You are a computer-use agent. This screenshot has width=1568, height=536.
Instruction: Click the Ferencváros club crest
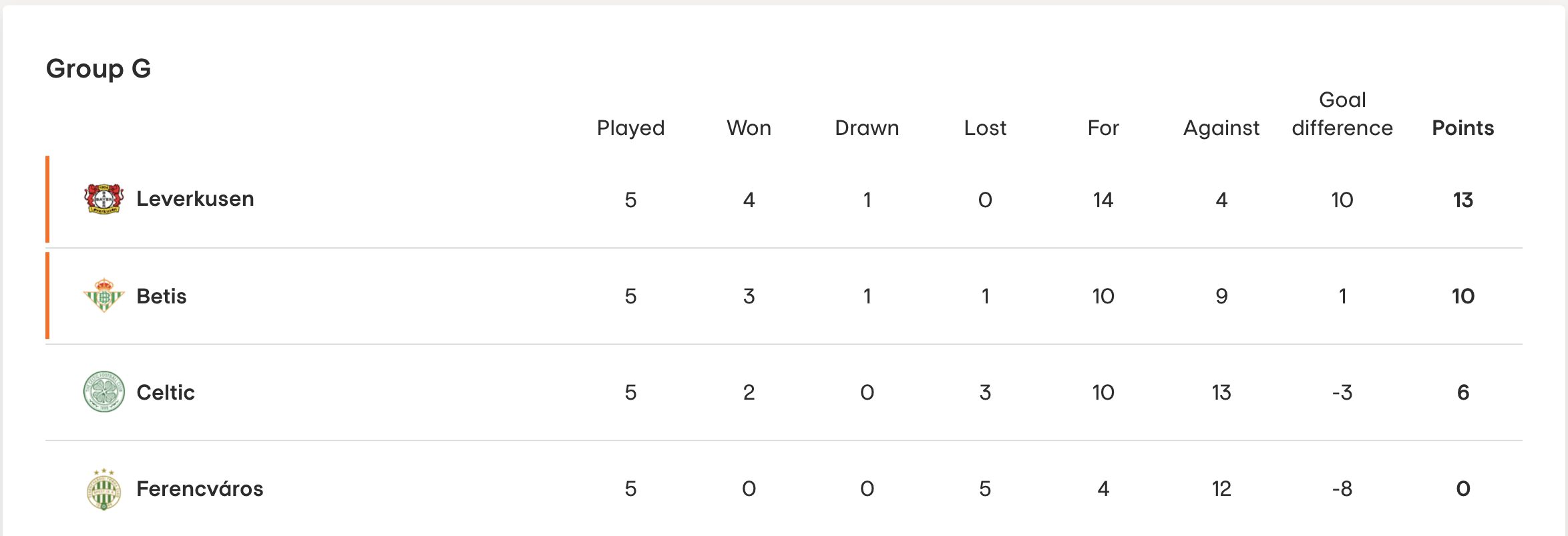104,489
